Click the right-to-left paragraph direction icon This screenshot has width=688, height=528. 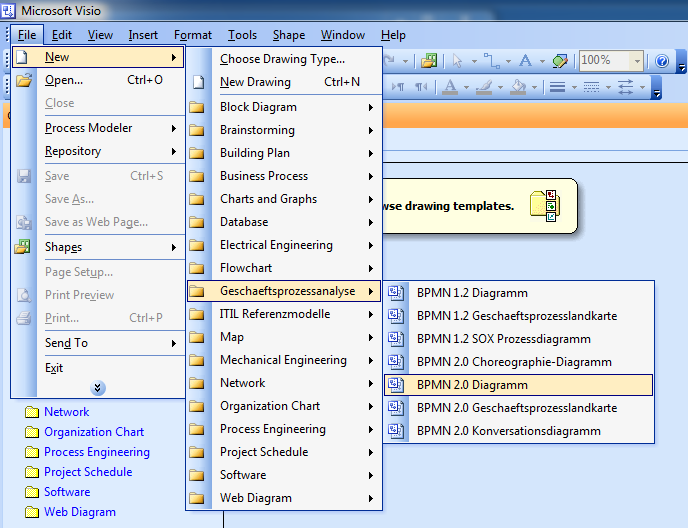[x=421, y=87]
